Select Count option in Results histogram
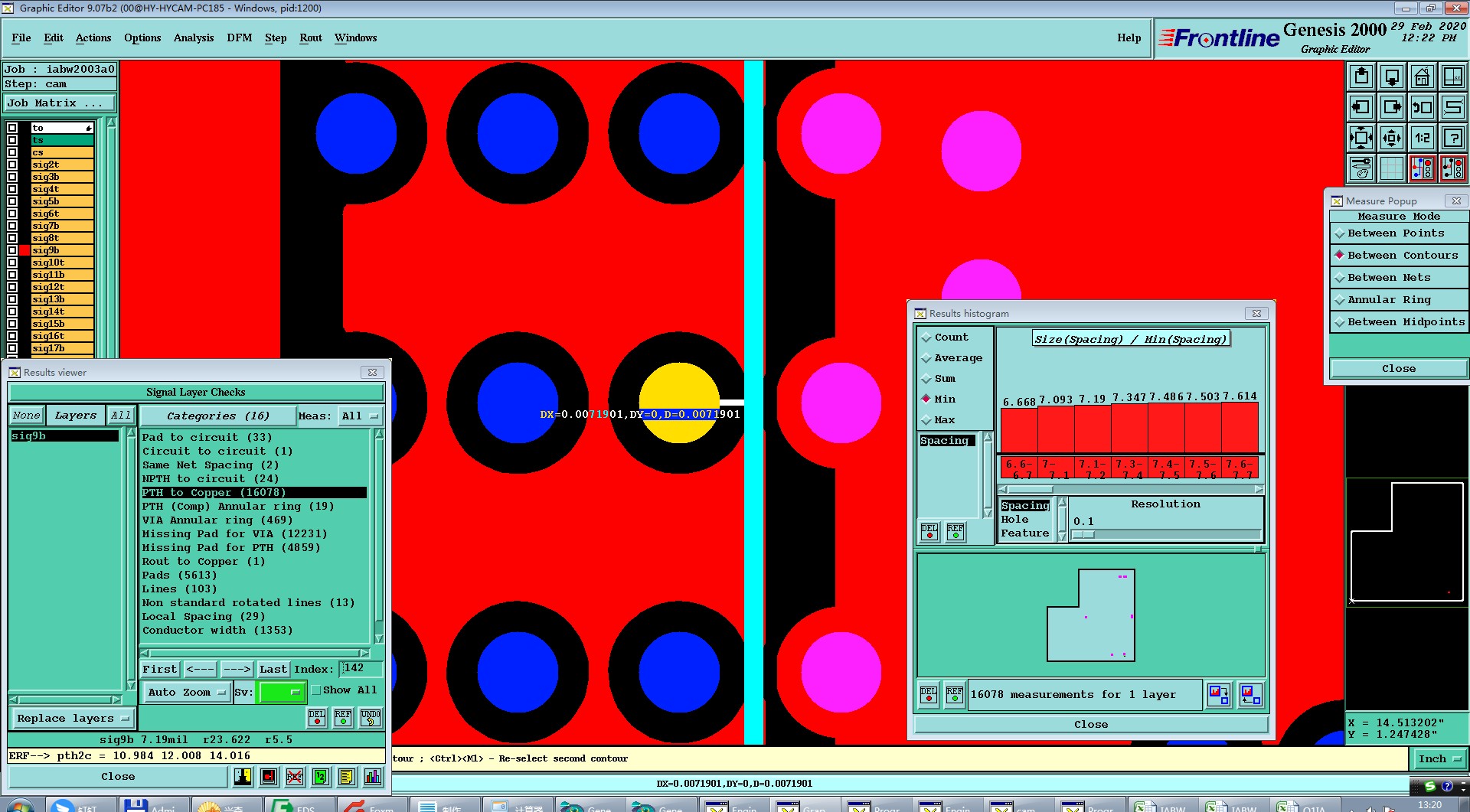Screen dimensions: 1470x812 click(x=945, y=338)
